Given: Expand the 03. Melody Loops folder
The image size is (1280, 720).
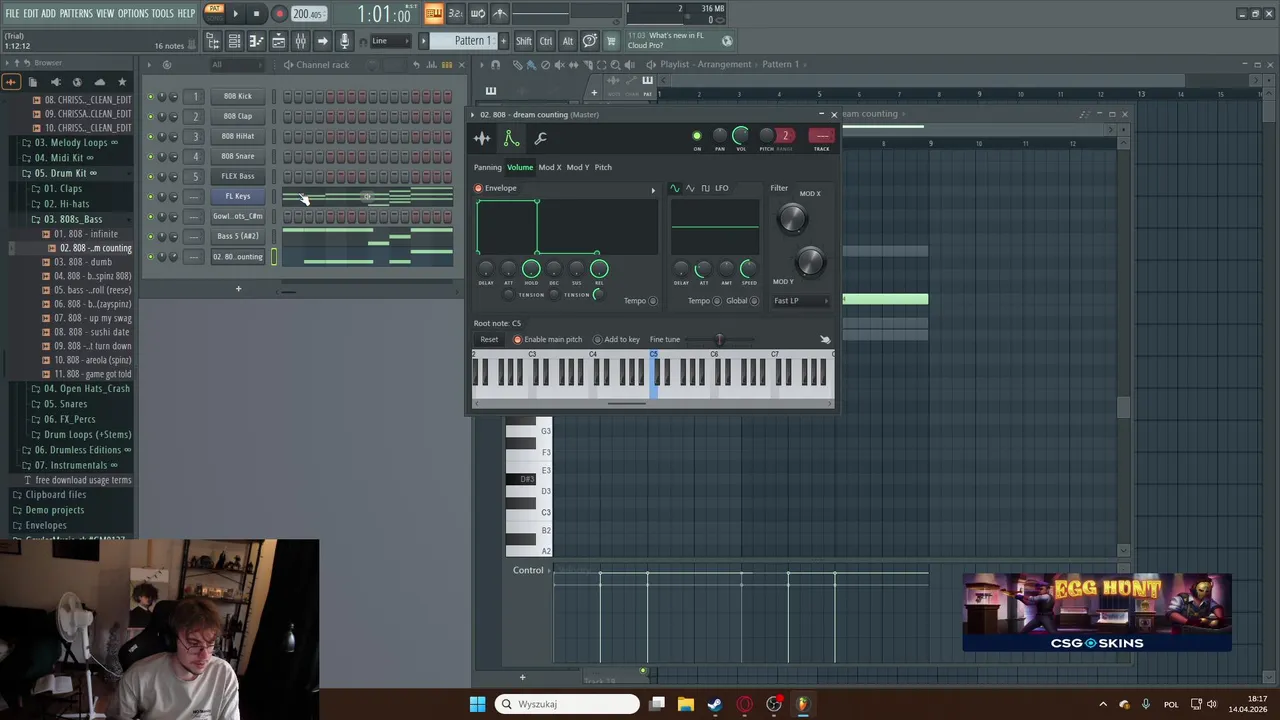Looking at the screenshot, I should pos(71,143).
